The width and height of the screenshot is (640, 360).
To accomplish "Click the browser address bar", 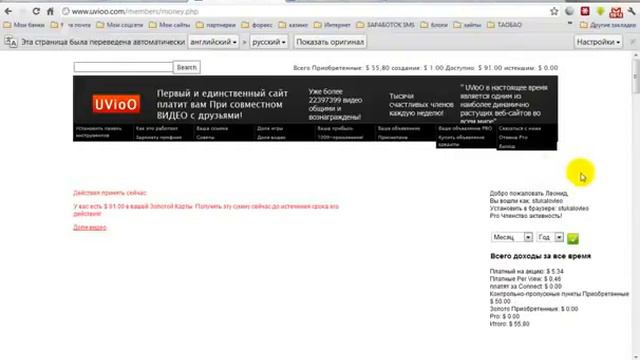I will click(x=302, y=11).
